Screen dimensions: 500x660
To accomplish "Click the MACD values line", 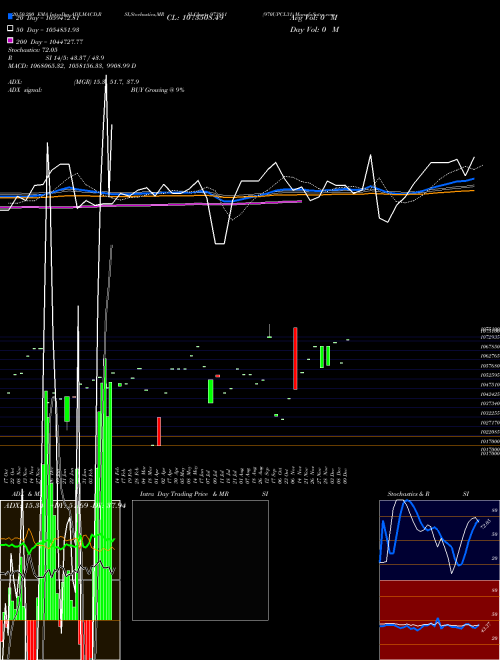I will coord(72,66).
